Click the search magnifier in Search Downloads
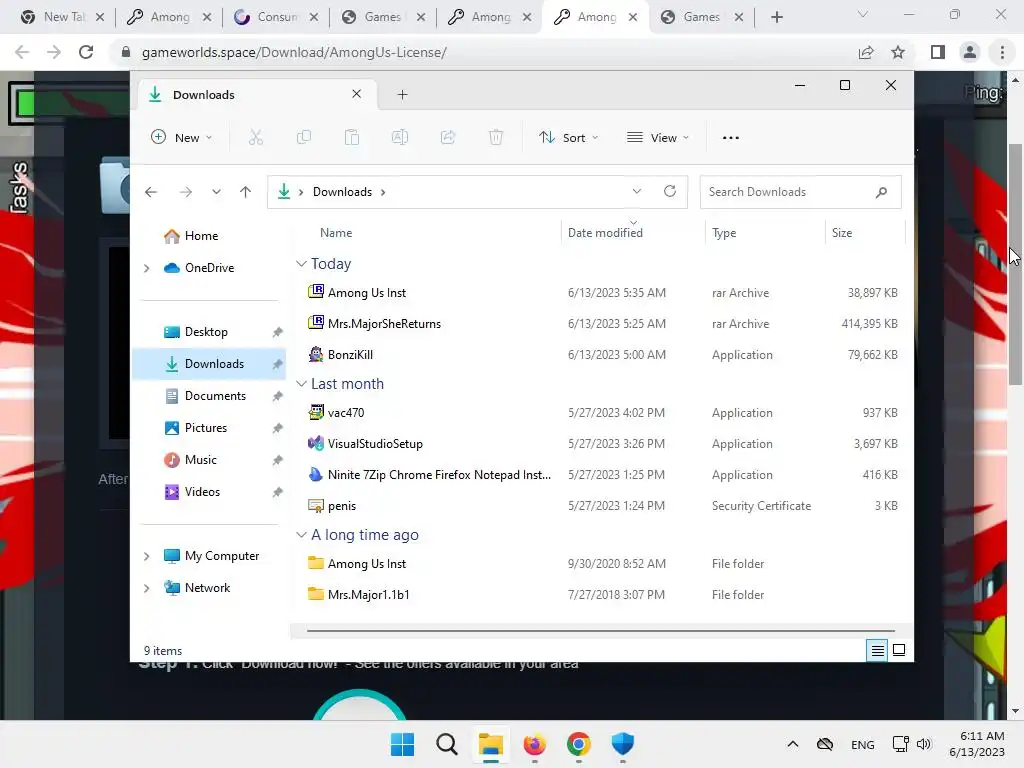This screenshot has height=768, width=1024. pos(881,192)
